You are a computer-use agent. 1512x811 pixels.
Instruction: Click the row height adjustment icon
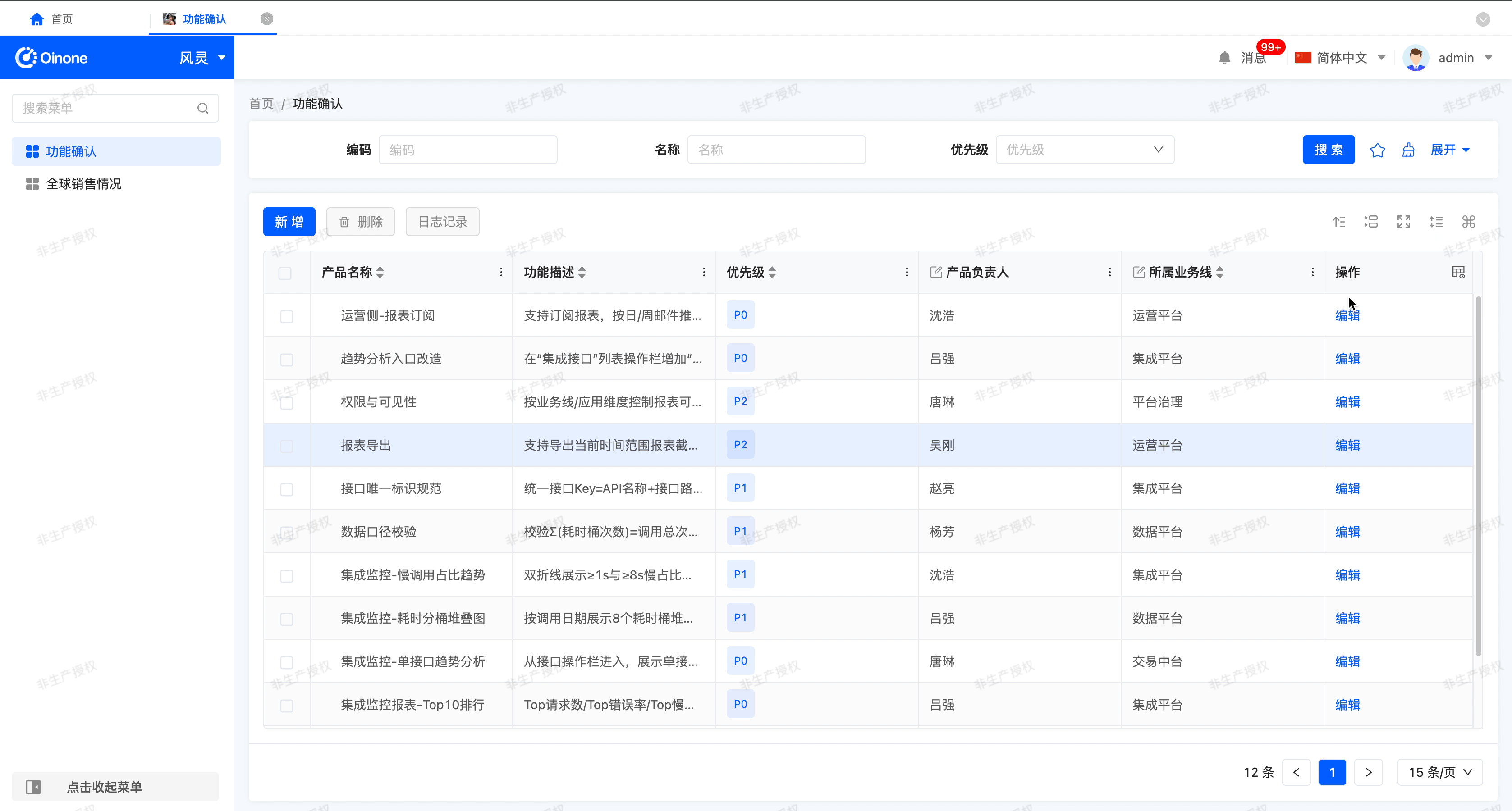click(x=1436, y=222)
